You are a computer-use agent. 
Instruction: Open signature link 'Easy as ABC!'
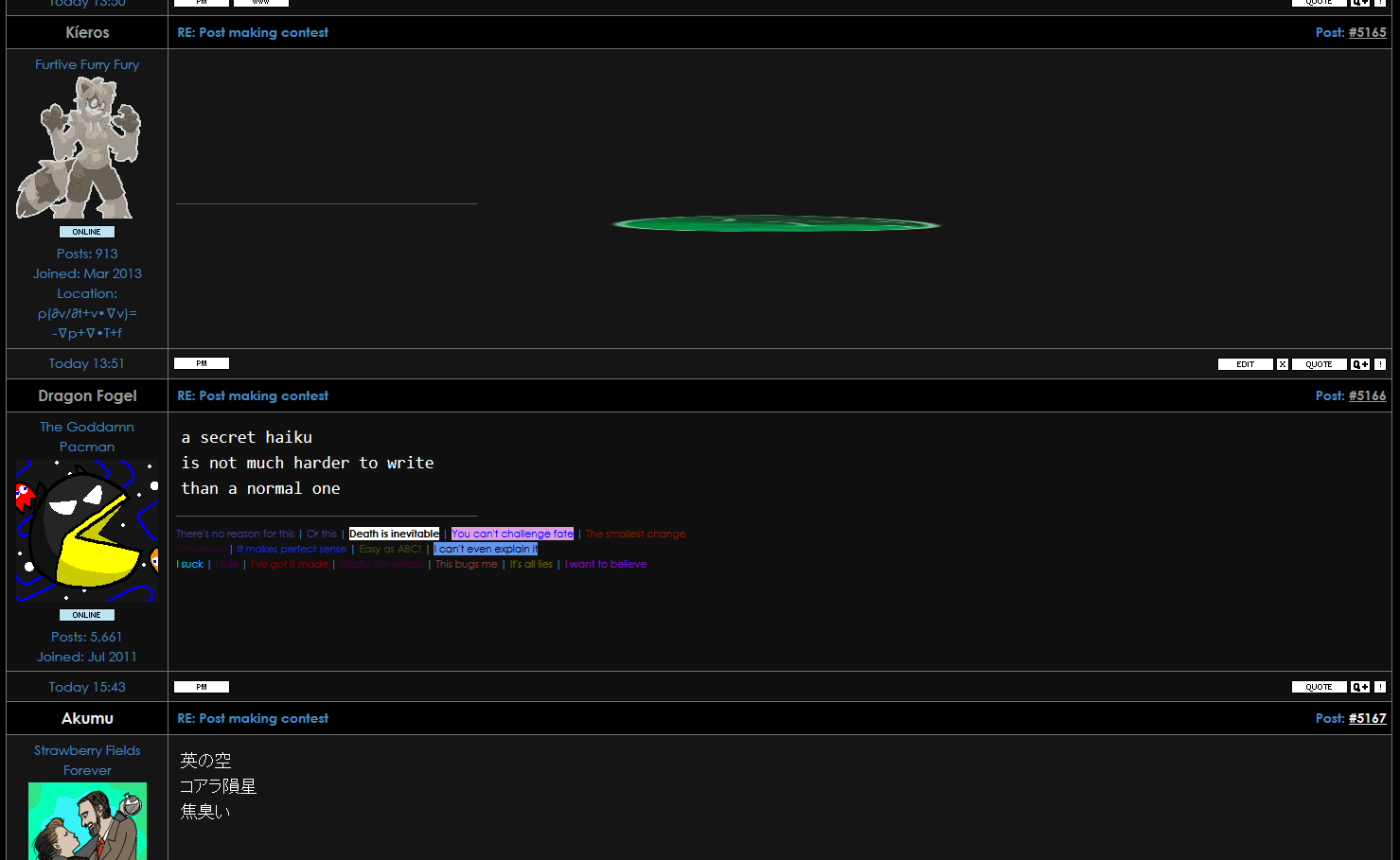390,549
